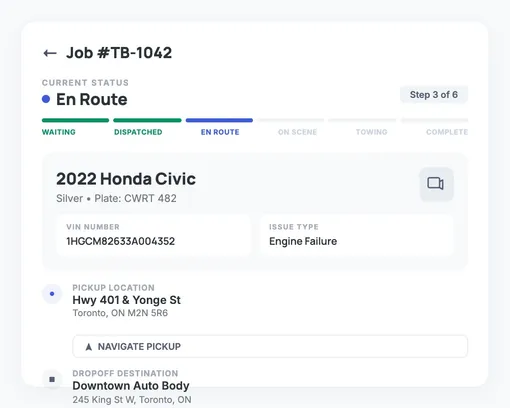510x408 pixels.
Task: Click the blue En Route status dot
Action: (x=46, y=99)
